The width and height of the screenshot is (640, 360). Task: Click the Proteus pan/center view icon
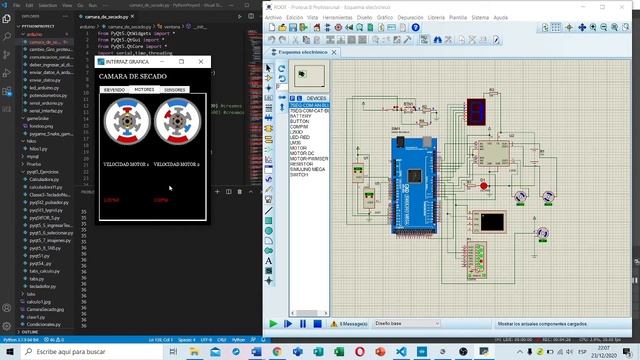582,27
